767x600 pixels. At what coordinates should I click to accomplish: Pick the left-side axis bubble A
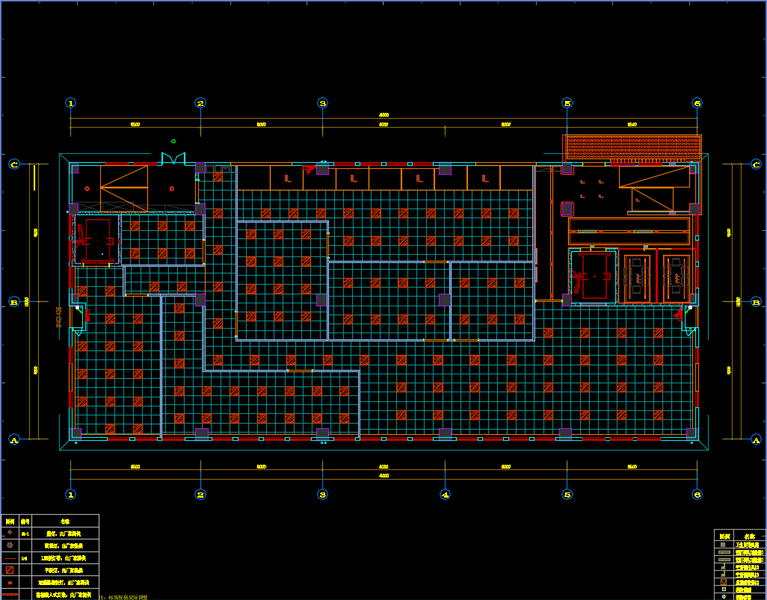[14, 440]
